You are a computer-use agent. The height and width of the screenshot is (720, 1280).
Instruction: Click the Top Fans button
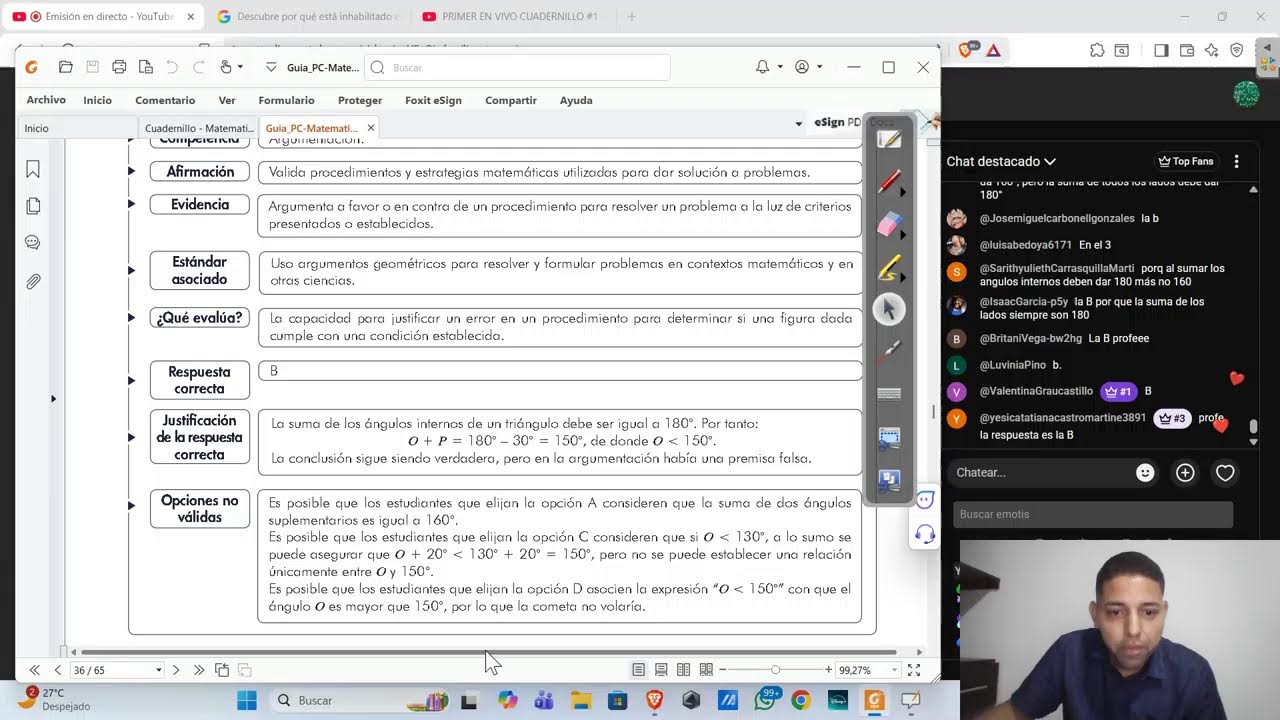1186,161
